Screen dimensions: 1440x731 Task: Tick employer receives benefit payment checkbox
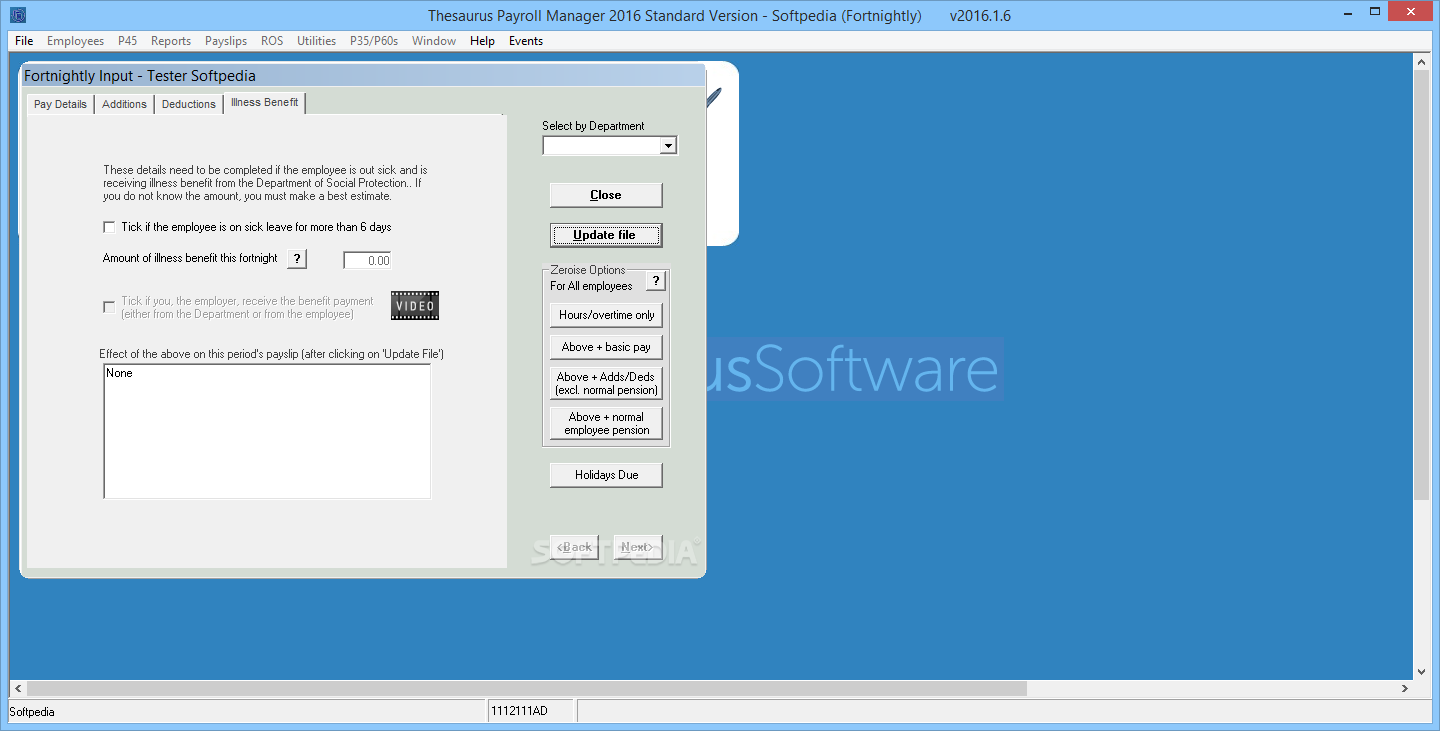109,307
